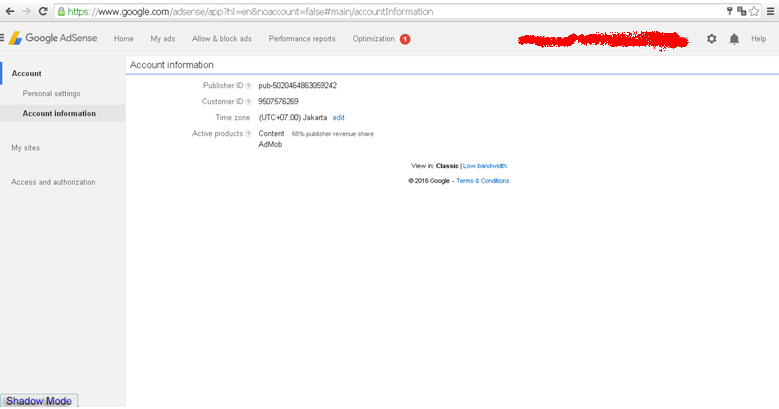The height and width of the screenshot is (409, 779).
Task: Click the browser forward arrow
Action: (26, 11)
